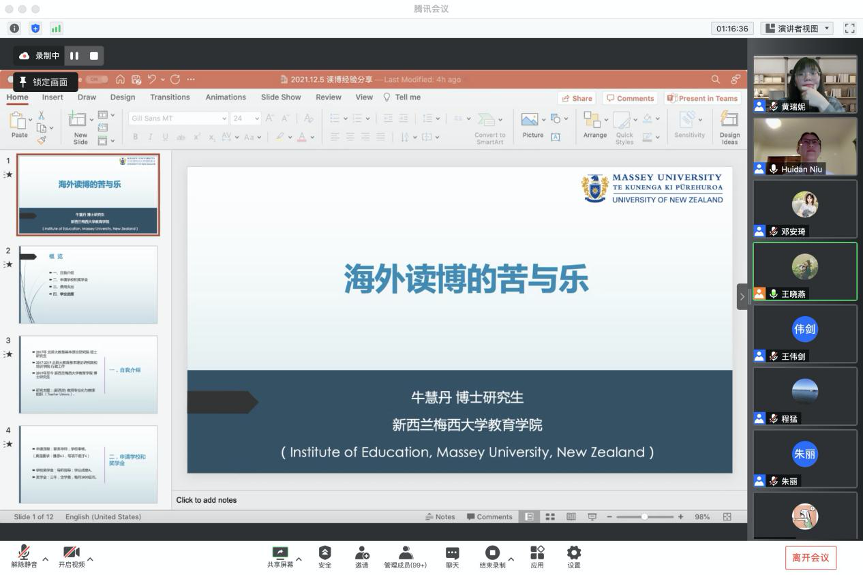Image resolution: width=864 pixels, height=575 pixels.
Task: Click the Share Screen (共享屏幕) icon
Action: 280,552
